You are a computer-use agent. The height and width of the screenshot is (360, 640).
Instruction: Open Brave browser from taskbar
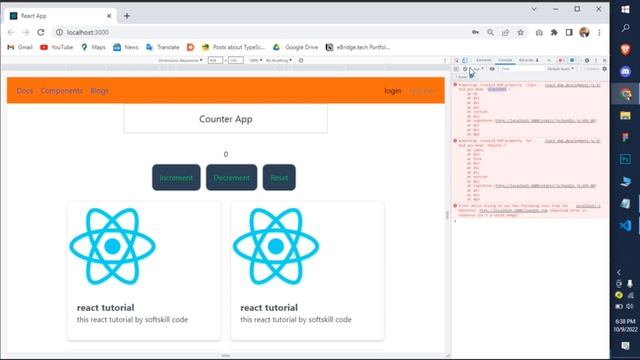pyautogui.click(x=625, y=50)
